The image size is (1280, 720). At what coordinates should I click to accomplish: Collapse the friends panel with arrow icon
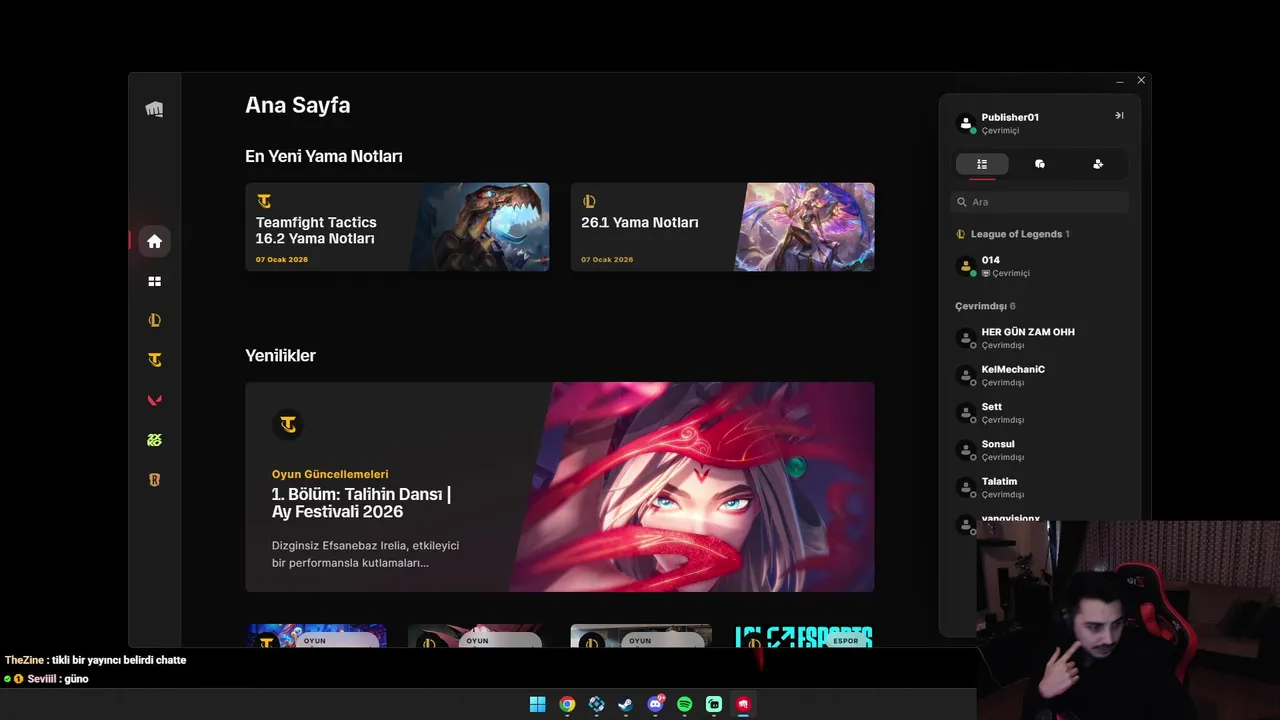(x=1119, y=116)
